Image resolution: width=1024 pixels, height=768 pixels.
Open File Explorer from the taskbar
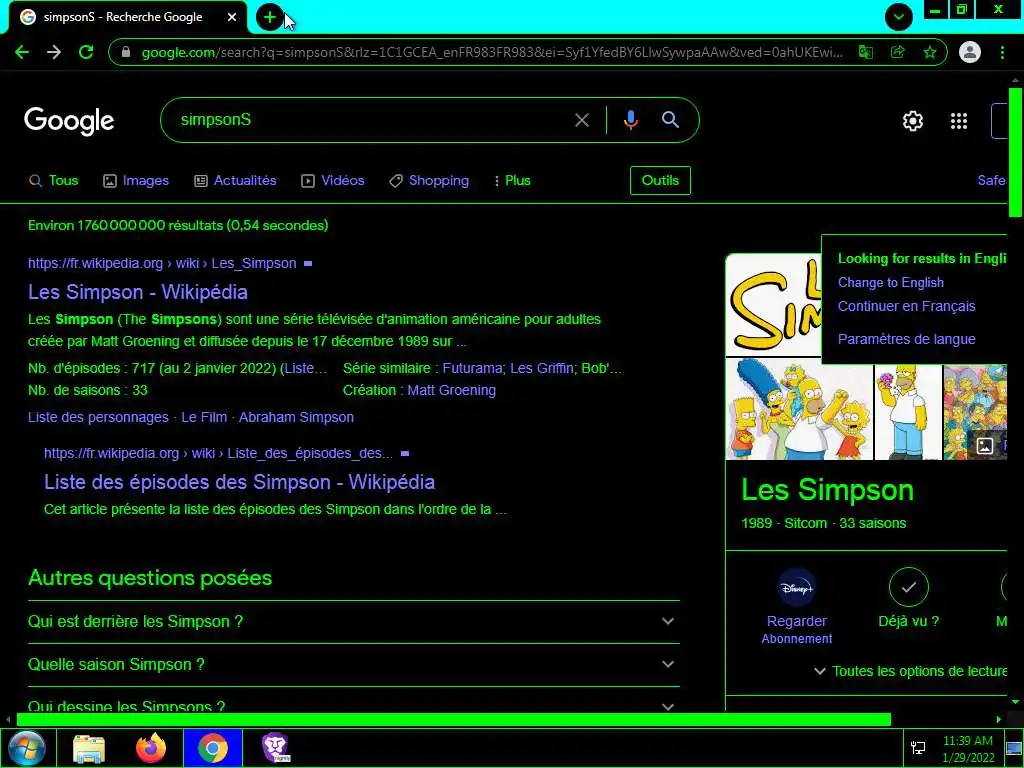pos(89,748)
